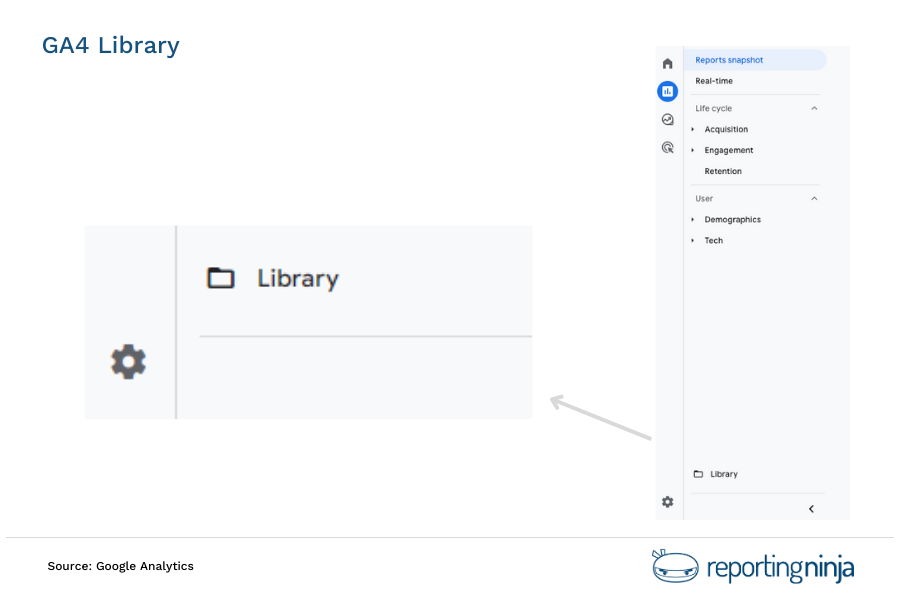Image resolution: width=900 pixels, height=600 pixels.
Task: Click the 'GA4 Library' title
Action: coord(111,45)
